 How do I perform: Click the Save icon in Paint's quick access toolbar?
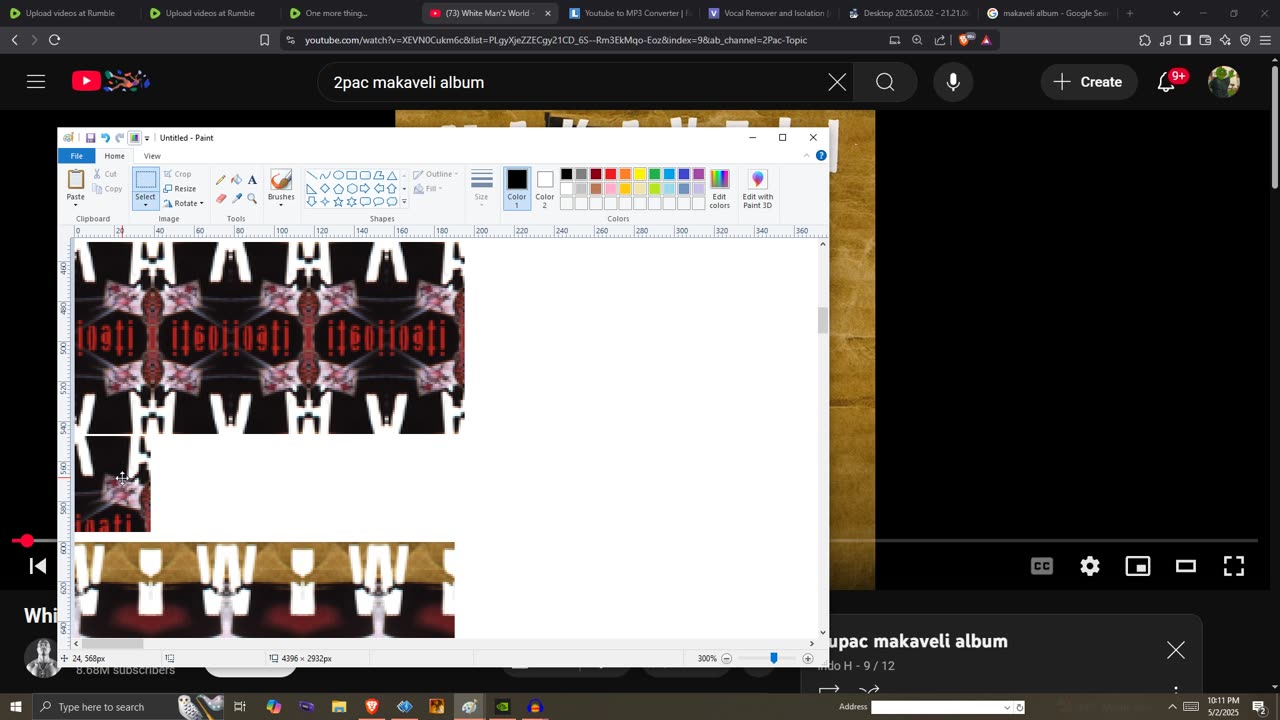(90, 138)
